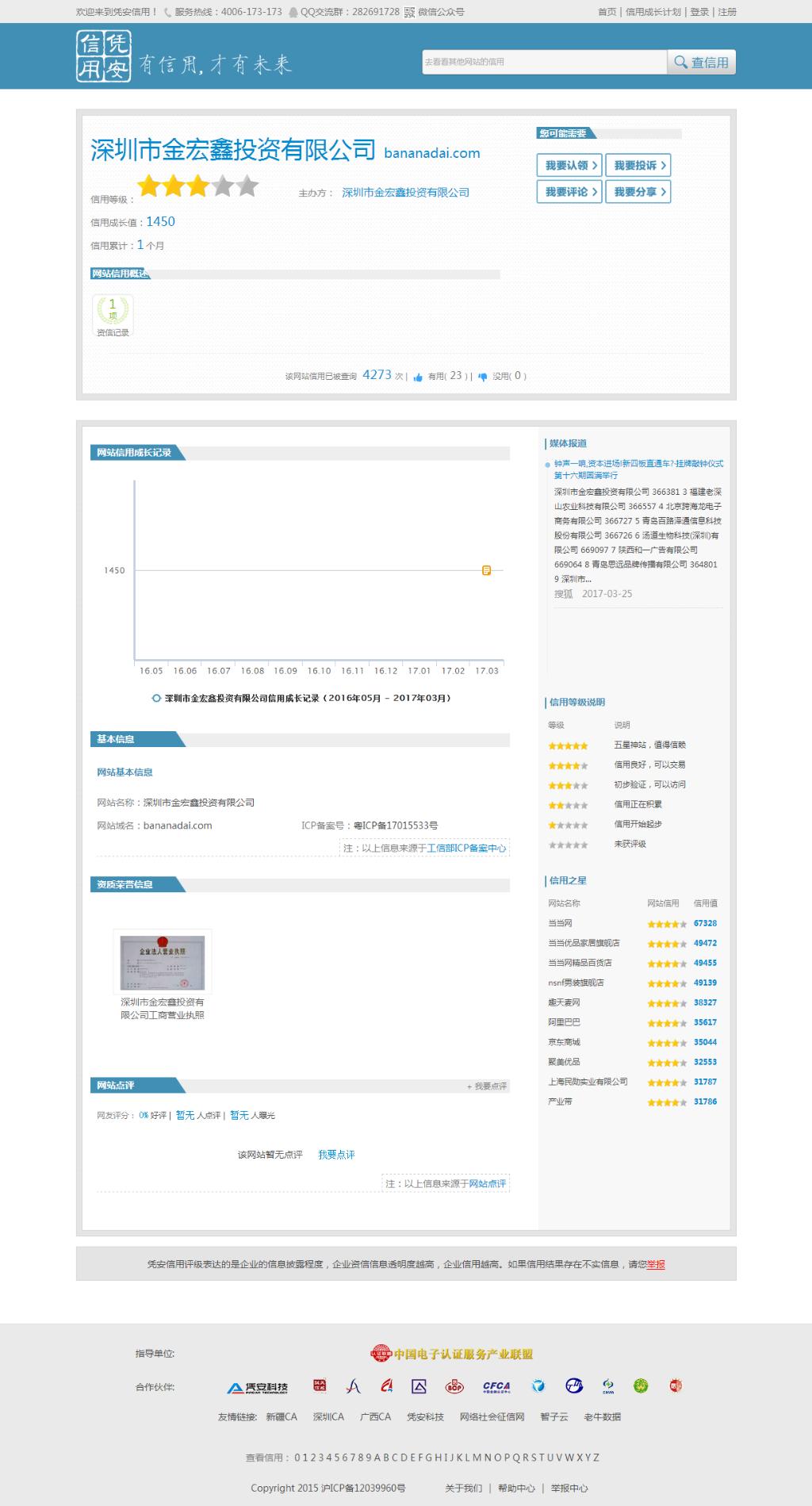812x1506 pixels.
Task: Click the phone hotline icon in top bar
Action: click(167, 12)
